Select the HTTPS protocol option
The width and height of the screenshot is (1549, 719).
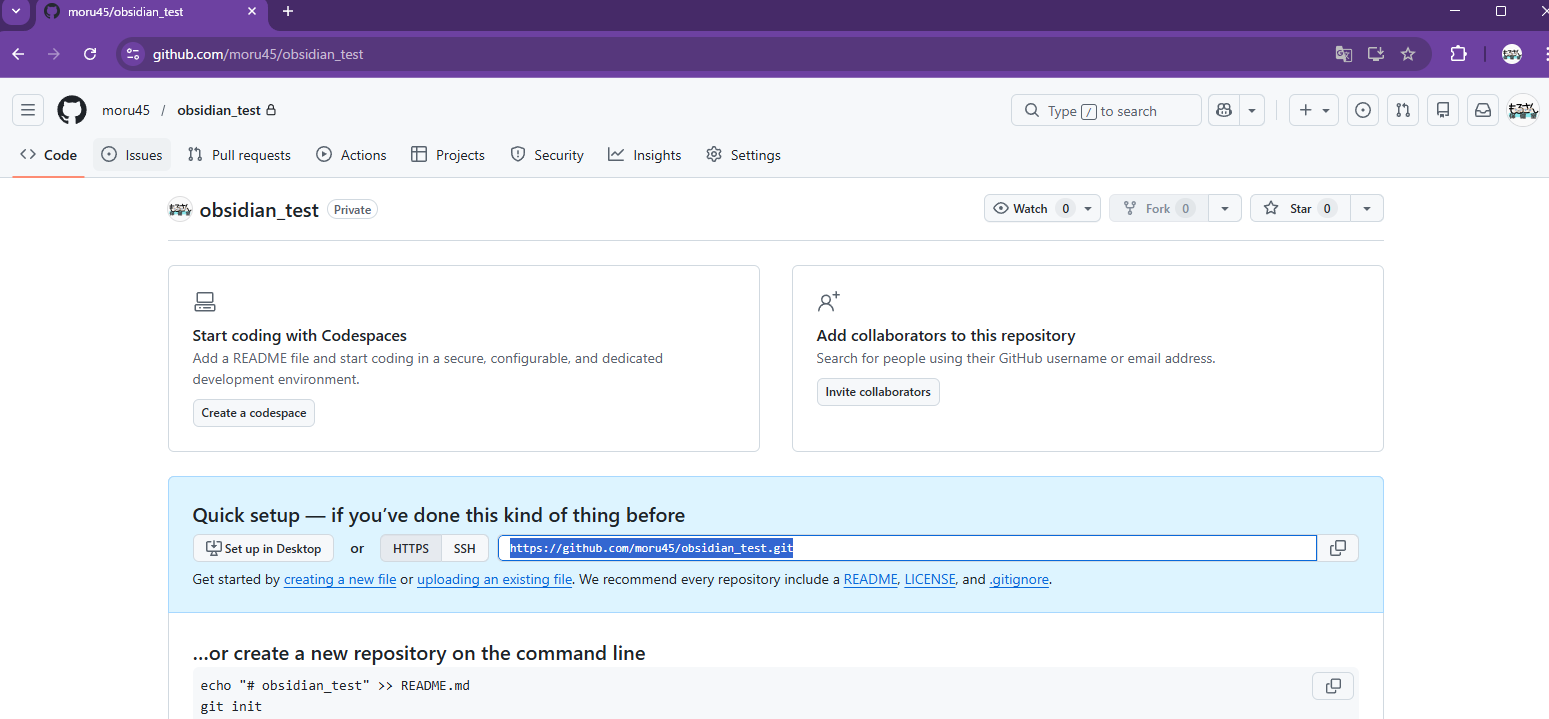(410, 548)
